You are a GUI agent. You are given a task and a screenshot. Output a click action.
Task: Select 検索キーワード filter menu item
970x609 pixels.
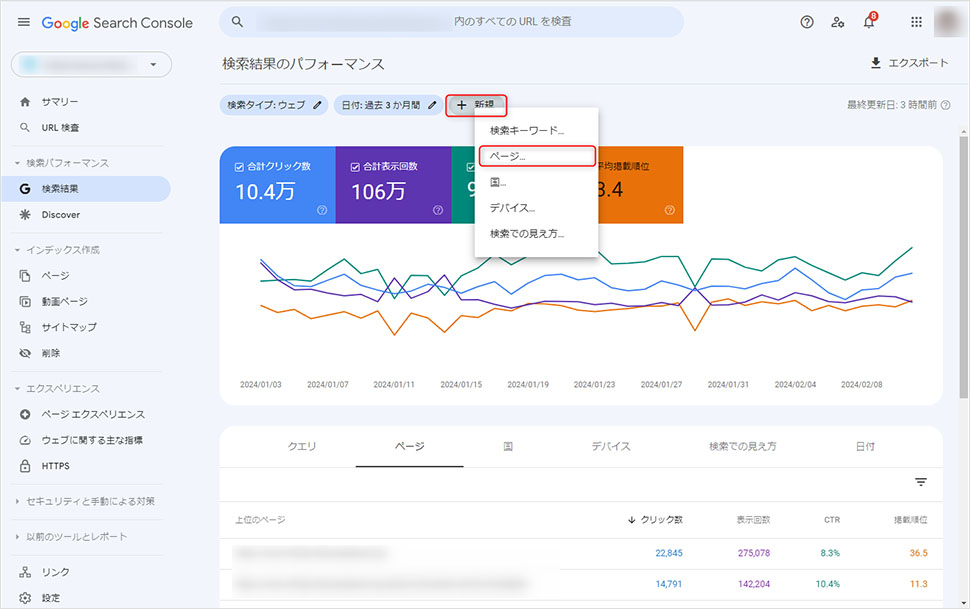coord(536,131)
